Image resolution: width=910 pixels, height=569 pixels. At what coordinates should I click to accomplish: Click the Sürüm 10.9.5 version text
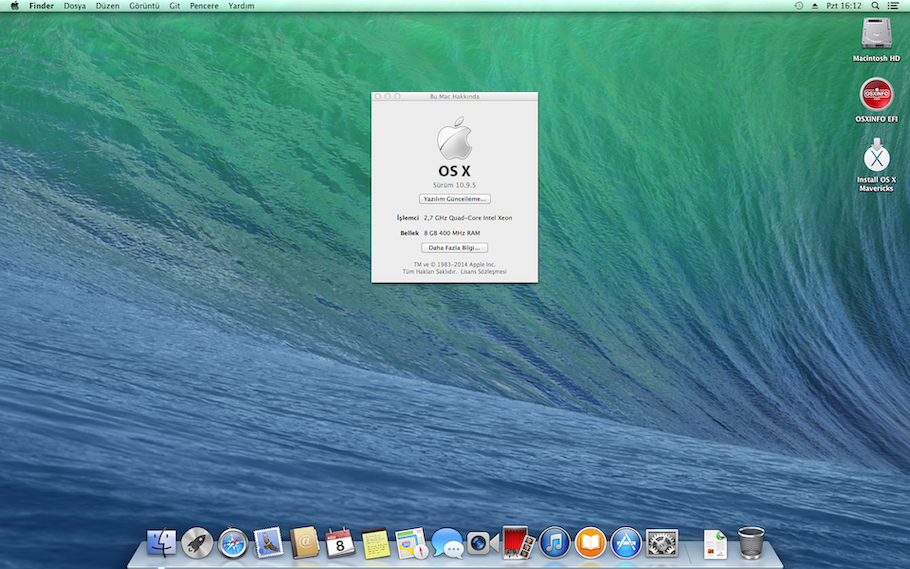point(455,186)
